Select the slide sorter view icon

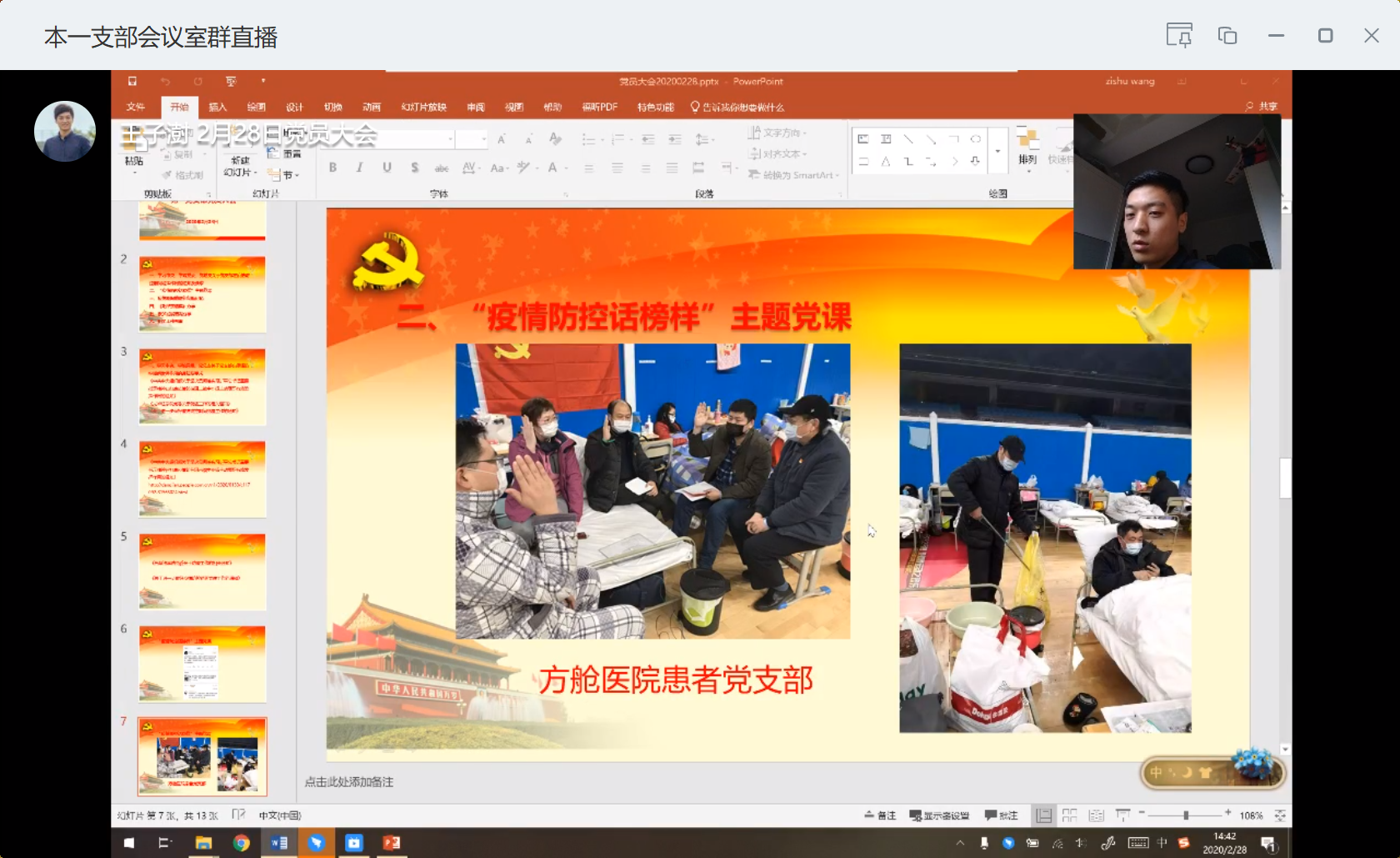pyautogui.click(x=1069, y=815)
